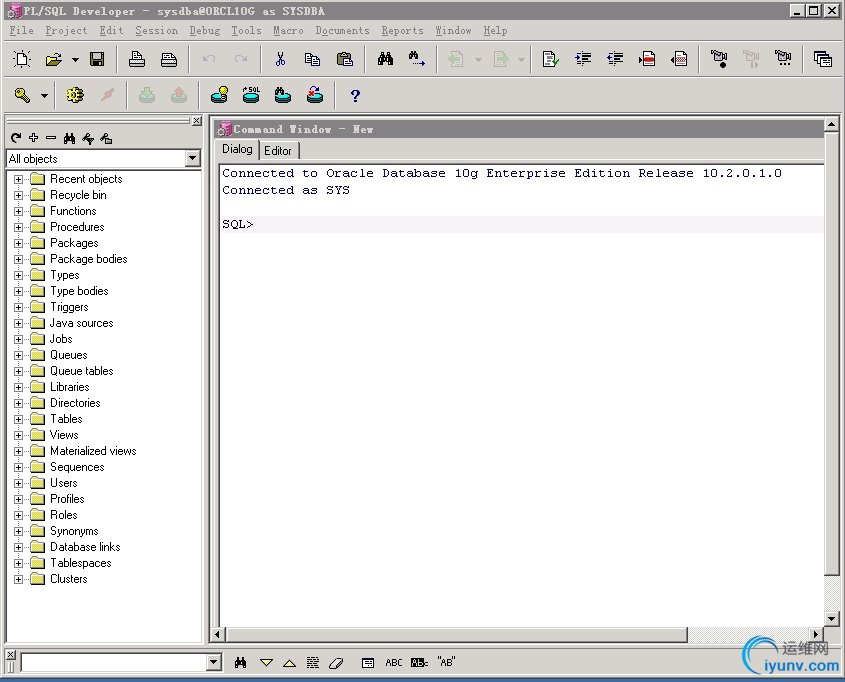
Task: Open the dropdown arrow next to Open icon
Action: [x=75, y=59]
